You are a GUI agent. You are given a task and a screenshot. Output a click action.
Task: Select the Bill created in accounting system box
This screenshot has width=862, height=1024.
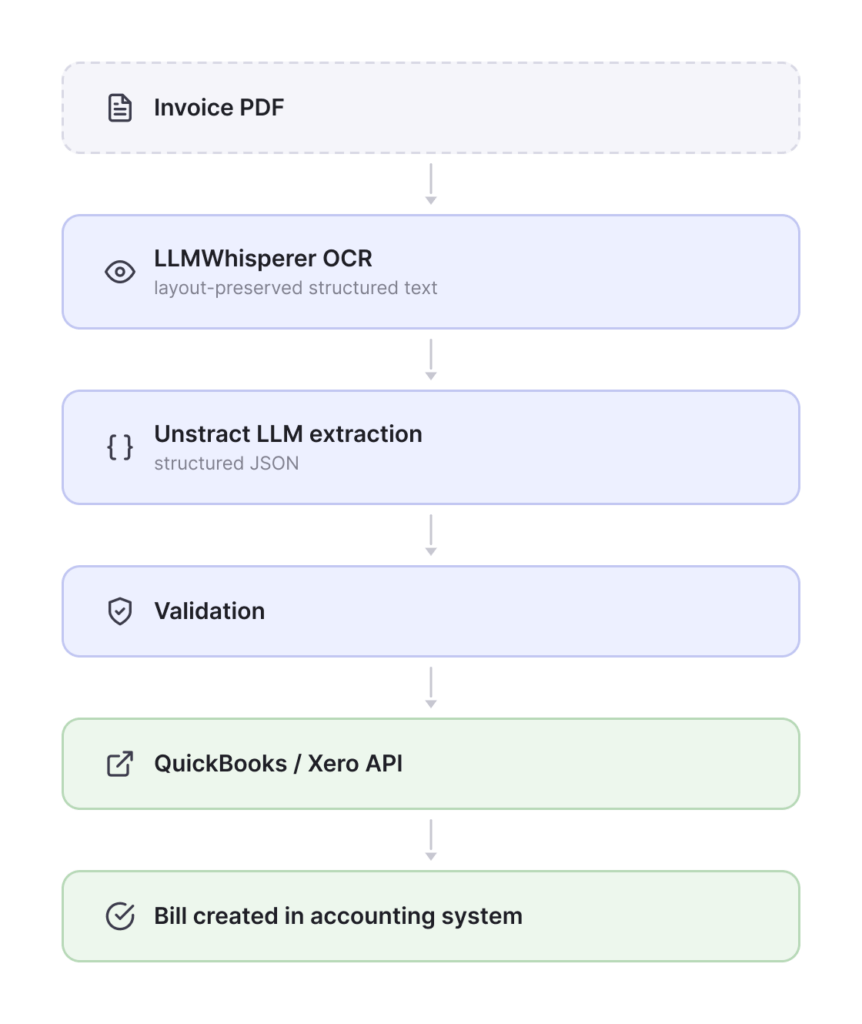(431, 916)
